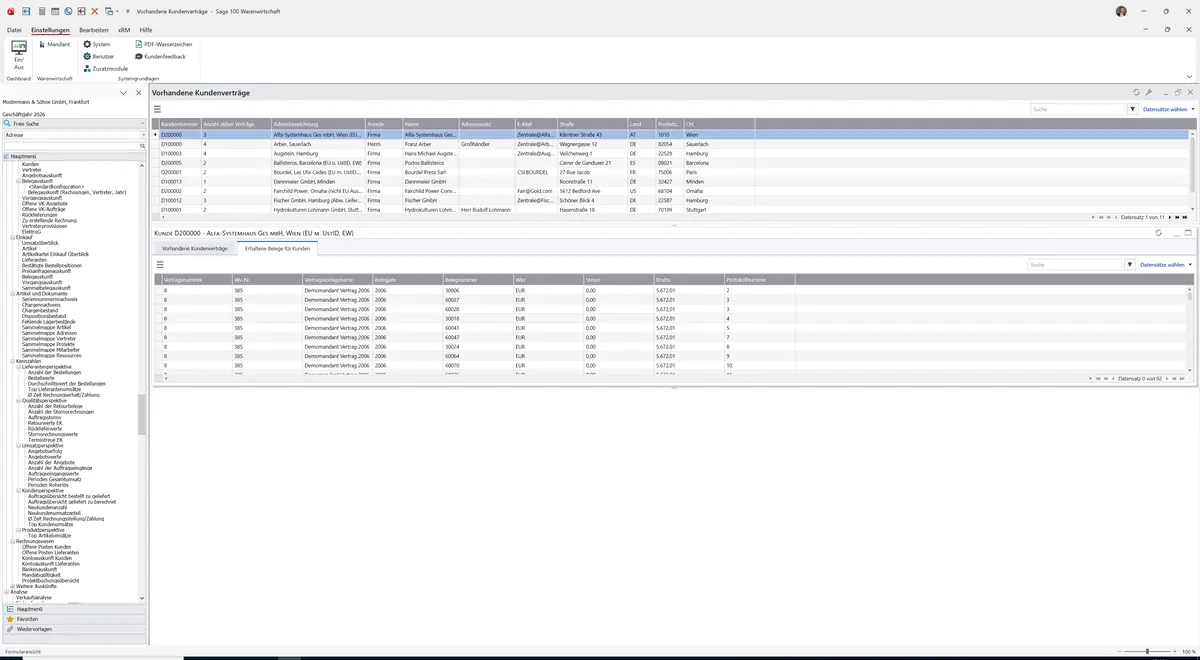
Task: Open the Hilfe ribbon tab
Action: pos(146,30)
